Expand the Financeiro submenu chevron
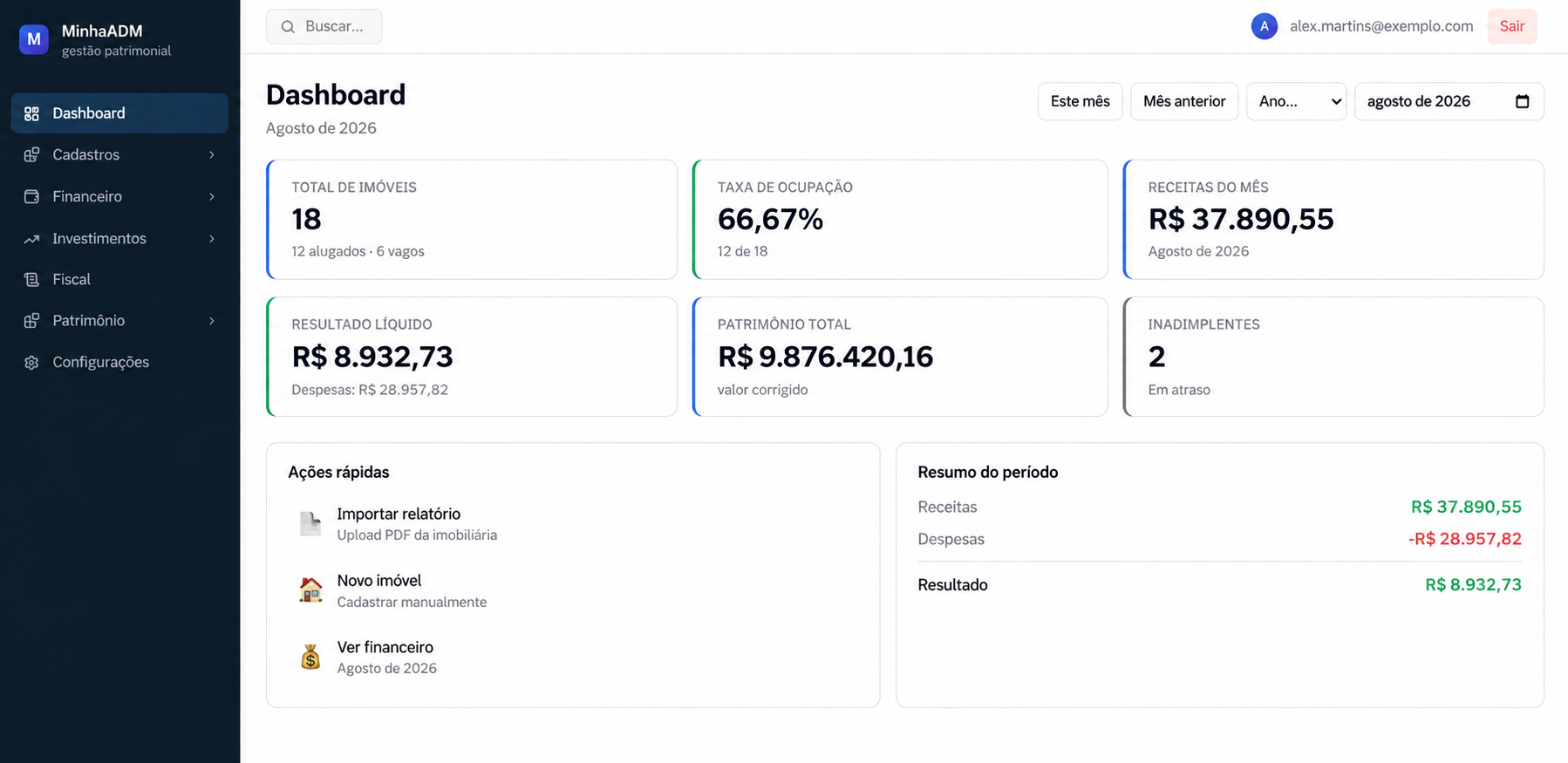 (212, 196)
